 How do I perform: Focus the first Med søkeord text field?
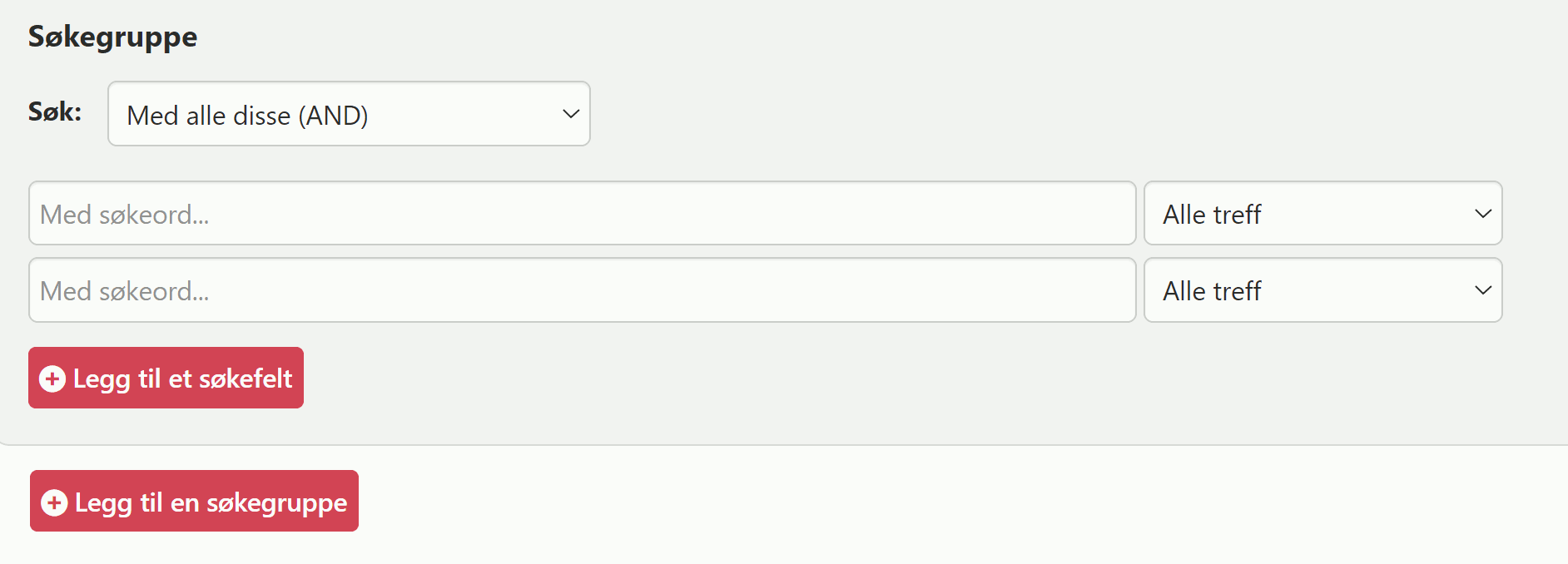pos(582,214)
